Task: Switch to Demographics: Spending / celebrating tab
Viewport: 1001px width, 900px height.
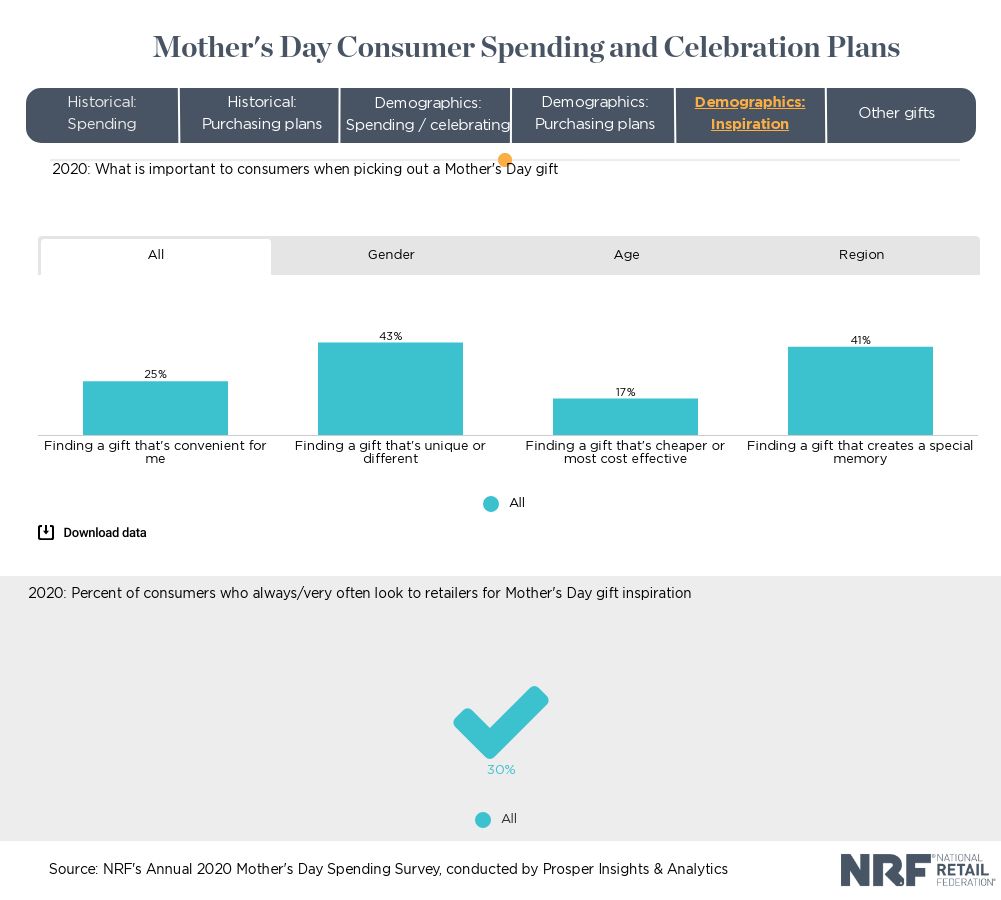Action: tap(427, 114)
